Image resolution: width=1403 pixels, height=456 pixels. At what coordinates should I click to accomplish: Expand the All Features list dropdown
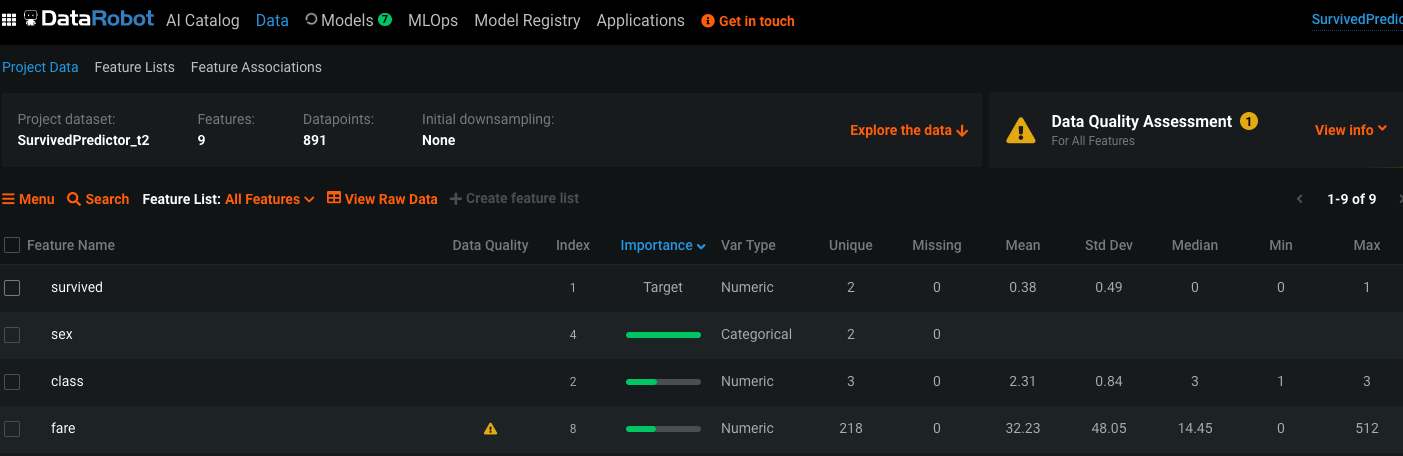click(270, 199)
